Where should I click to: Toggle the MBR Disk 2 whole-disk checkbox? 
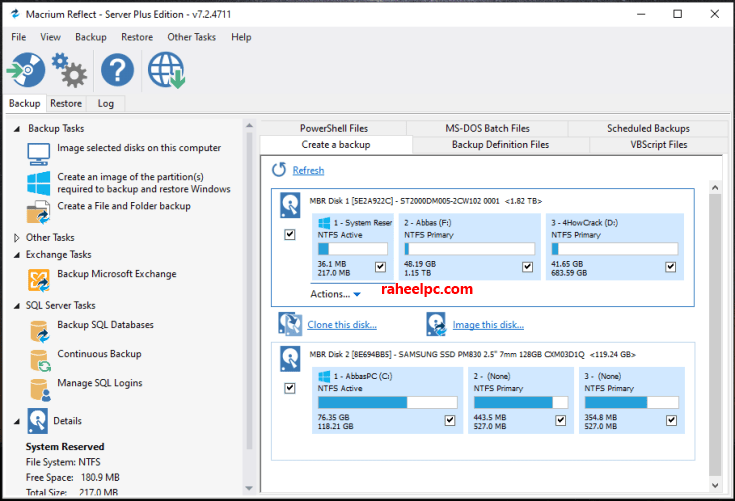290,388
